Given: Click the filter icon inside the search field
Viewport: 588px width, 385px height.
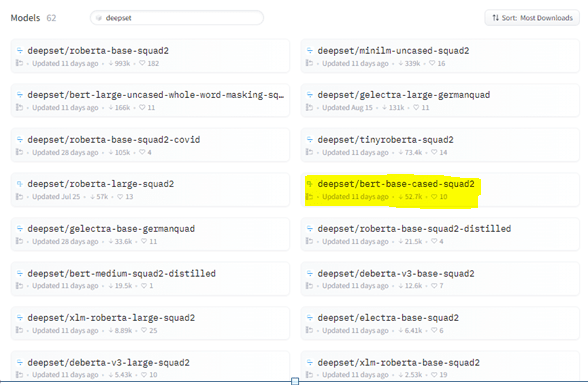Looking at the screenshot, I should (x=99, y=18).
